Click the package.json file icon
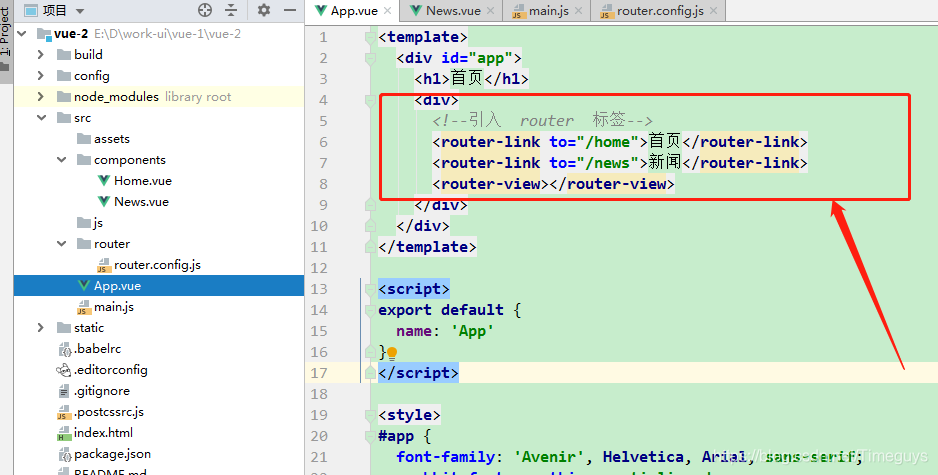The height and width of the screenshot is (475, 938). [x=65, y=455]
